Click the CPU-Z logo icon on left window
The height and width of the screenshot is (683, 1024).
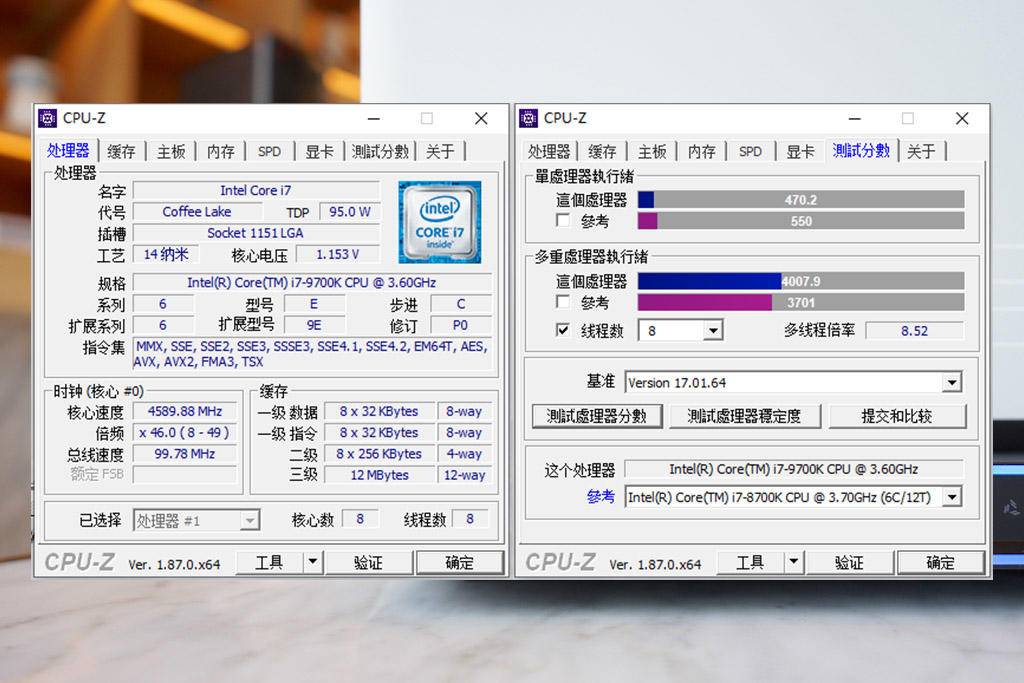pyautogui.click(x=50, y=118)
